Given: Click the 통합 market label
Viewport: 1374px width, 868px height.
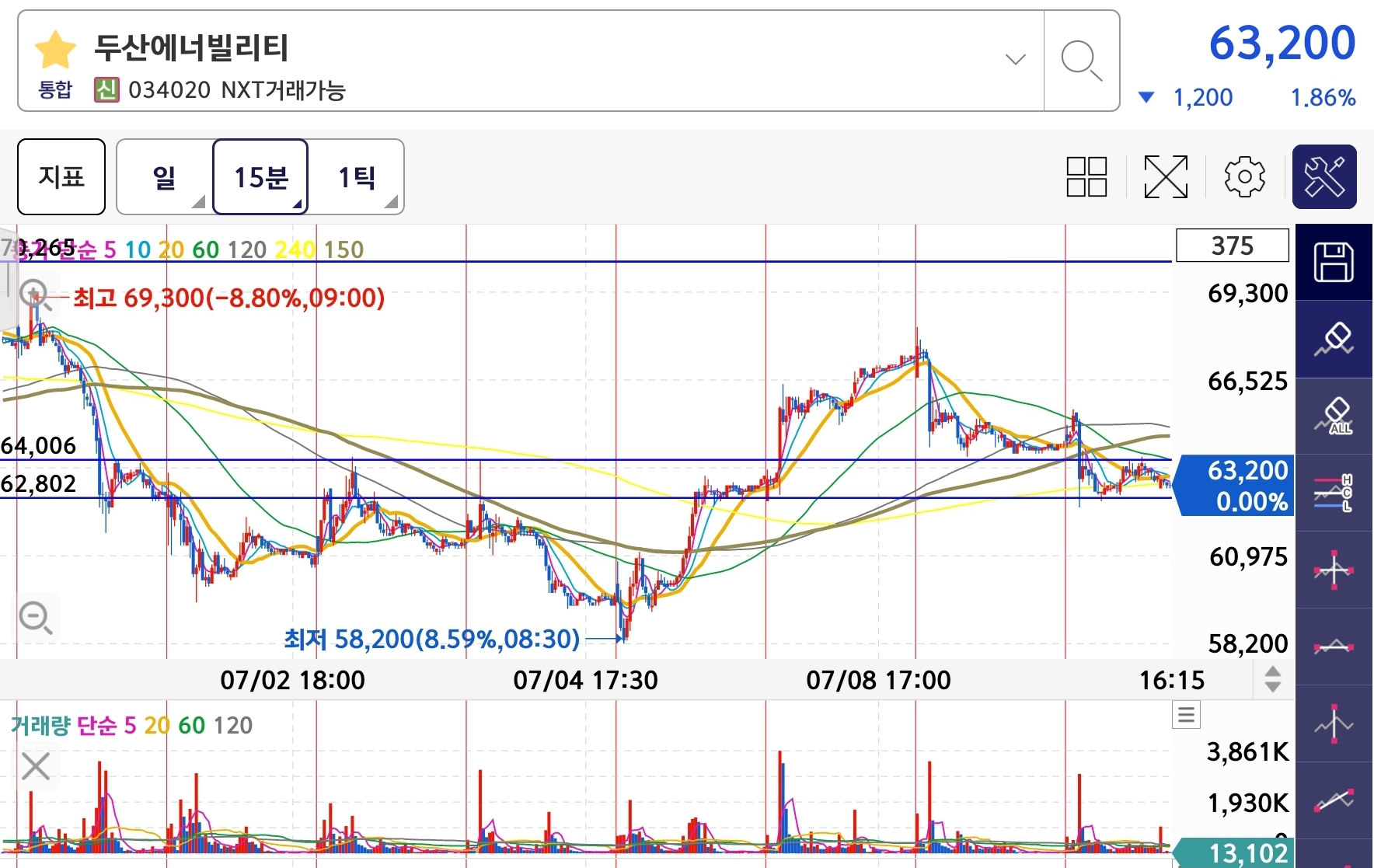Looking at the screenshot, I should (55, 90).
